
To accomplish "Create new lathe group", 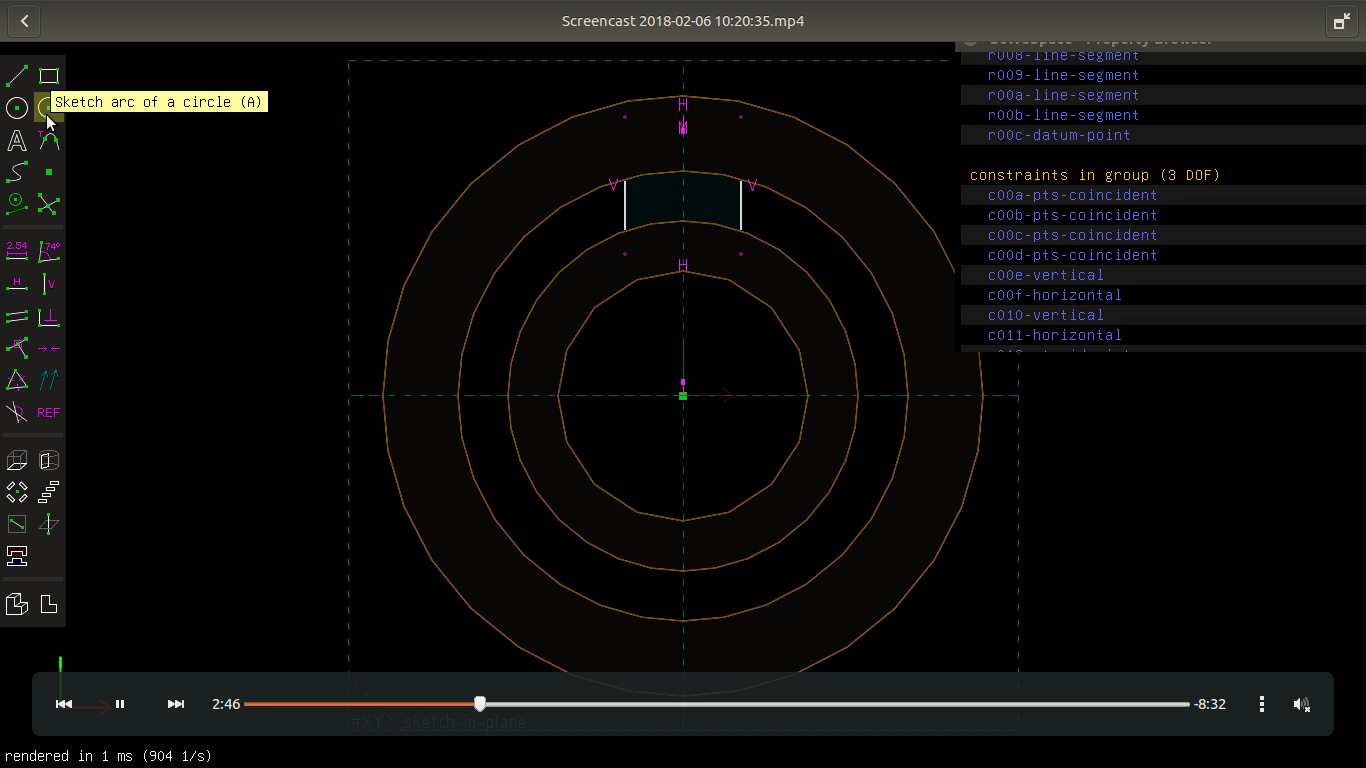I will click(x=49, y=460).
